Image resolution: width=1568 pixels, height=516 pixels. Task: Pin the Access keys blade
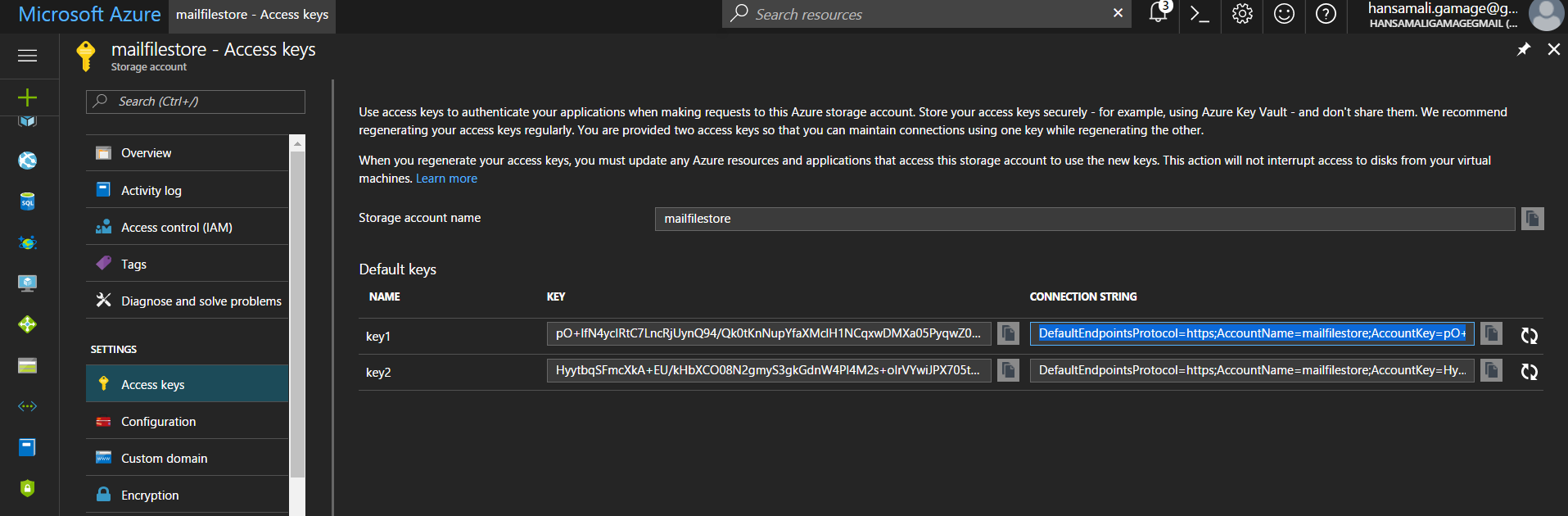1523,49
